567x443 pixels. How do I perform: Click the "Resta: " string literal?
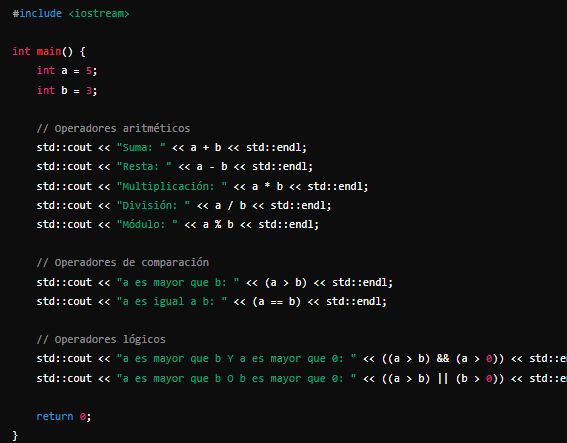144,167
